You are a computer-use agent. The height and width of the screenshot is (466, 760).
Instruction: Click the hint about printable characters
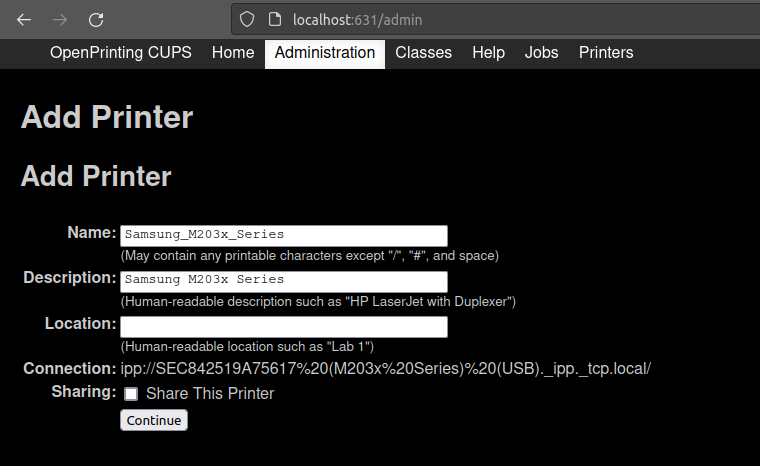(x=310, y=256)
